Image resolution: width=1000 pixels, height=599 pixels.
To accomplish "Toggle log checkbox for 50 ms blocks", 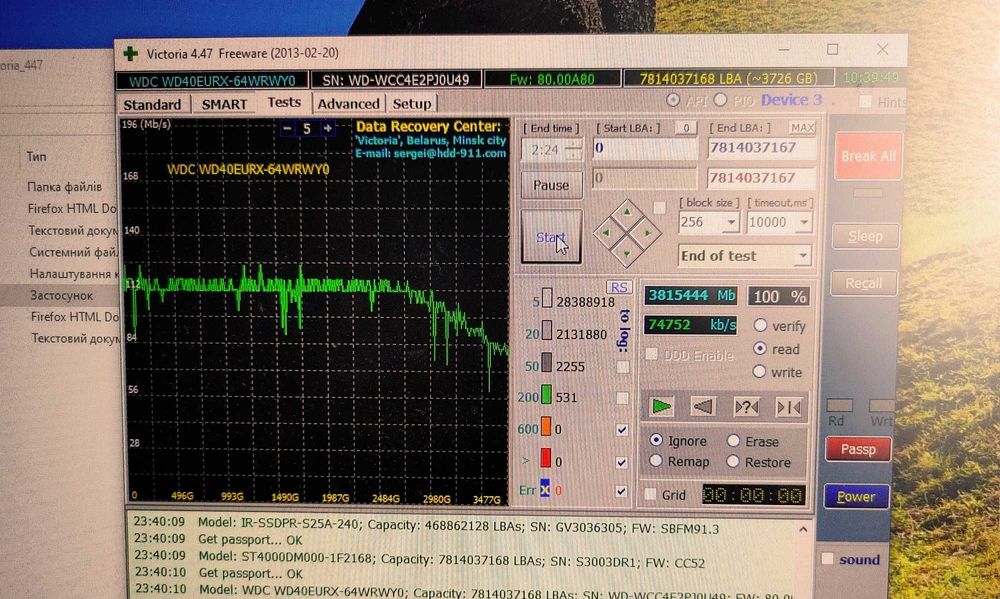I will tap(622, 366).
